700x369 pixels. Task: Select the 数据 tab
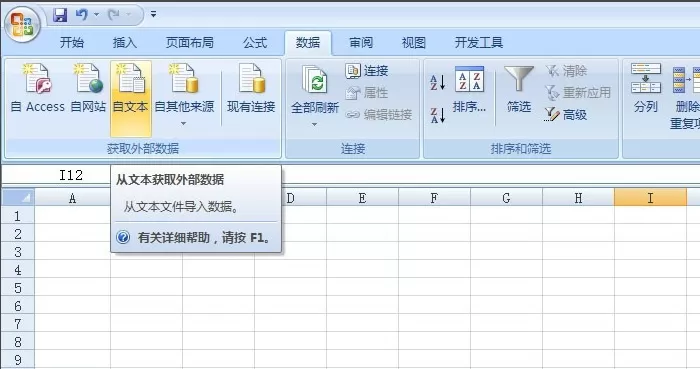(308, 43)
